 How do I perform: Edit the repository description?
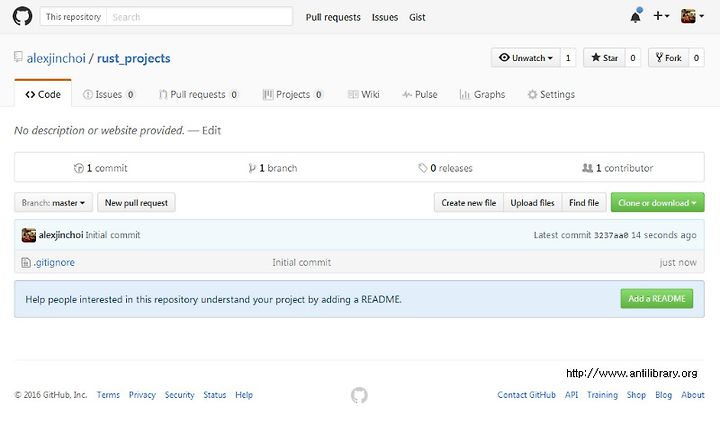(211, 130)
